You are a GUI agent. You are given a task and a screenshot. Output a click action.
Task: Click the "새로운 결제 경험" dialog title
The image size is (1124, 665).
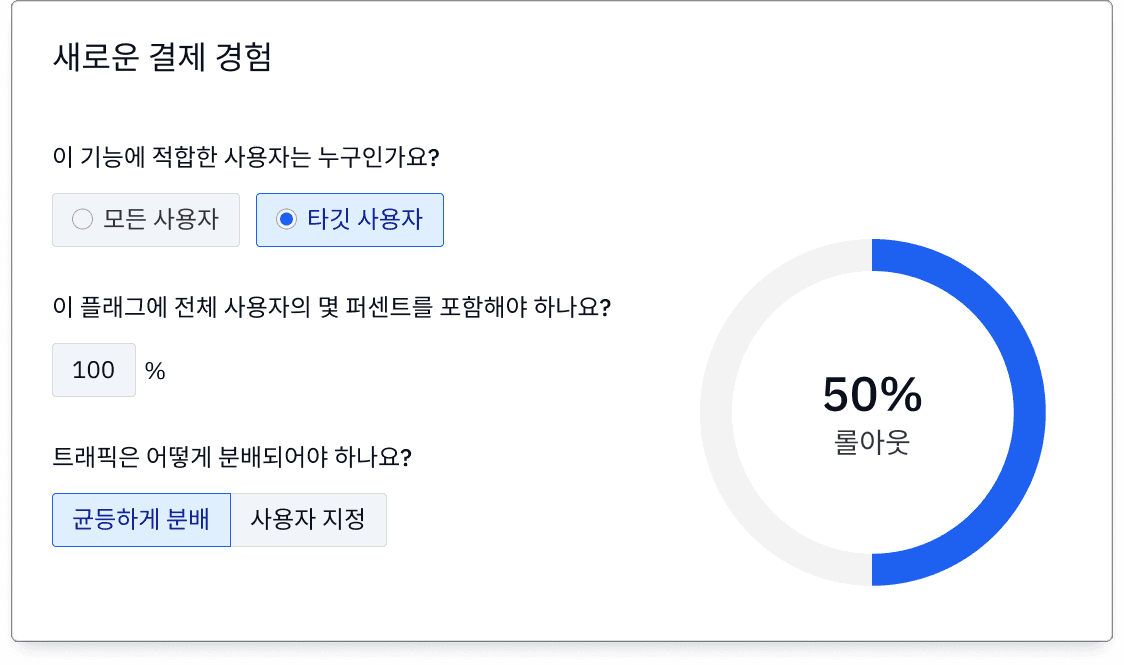[162, 57]
